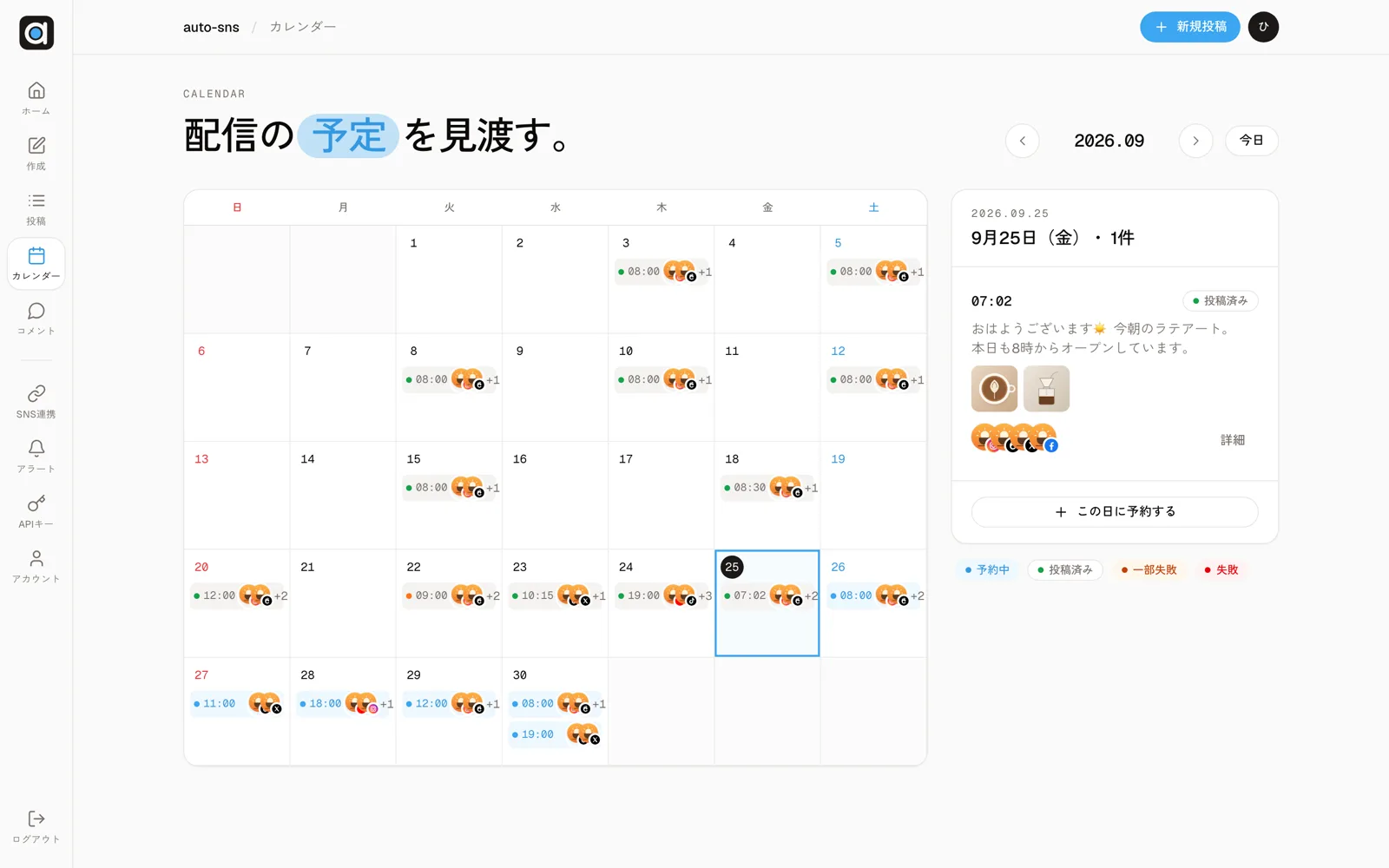Select day 1 in the calendar
Viewport: 1389px width, 868px height.
click(x=449, y=279)
